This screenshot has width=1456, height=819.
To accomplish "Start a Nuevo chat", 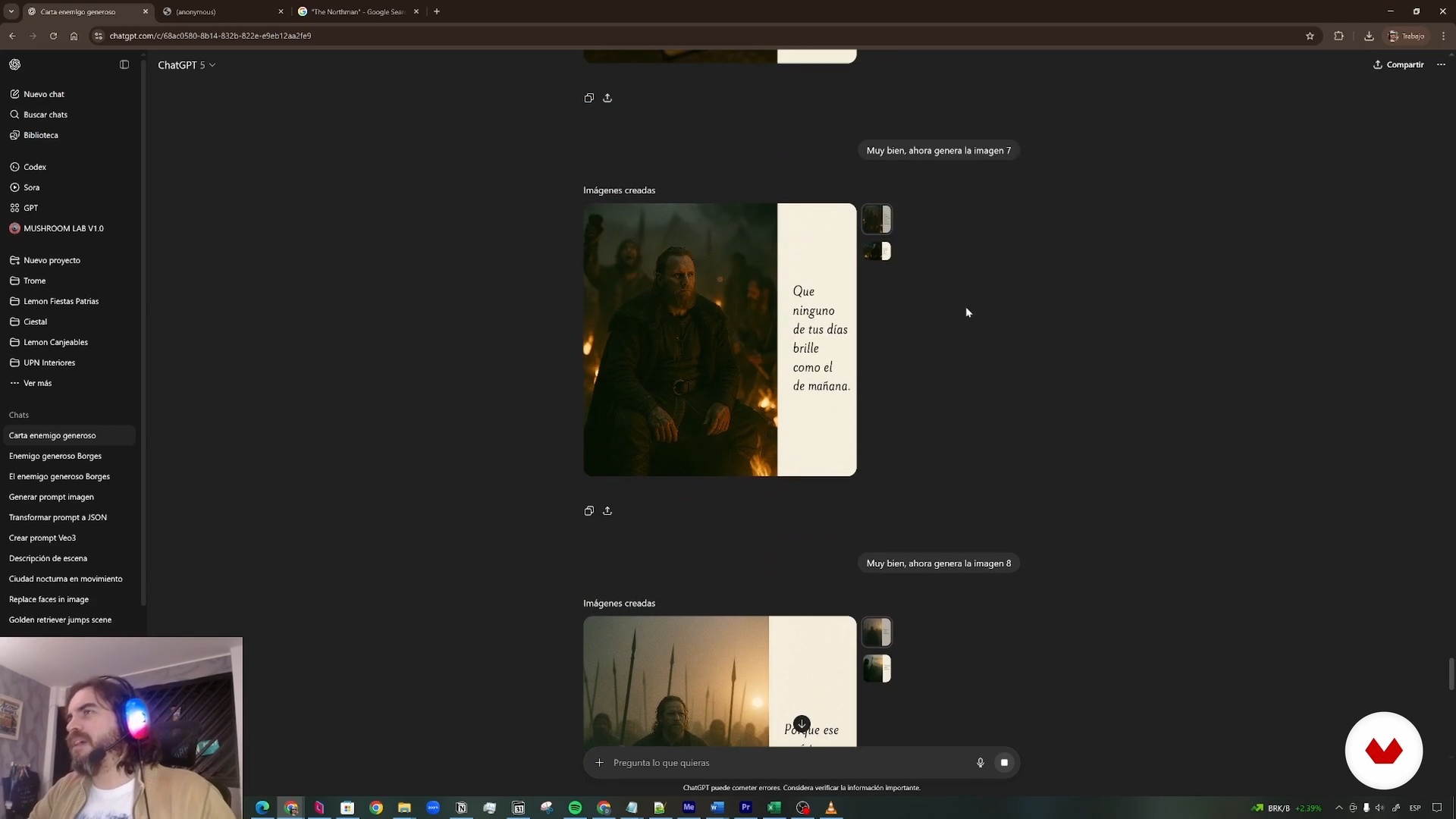I will click(44, 94).
